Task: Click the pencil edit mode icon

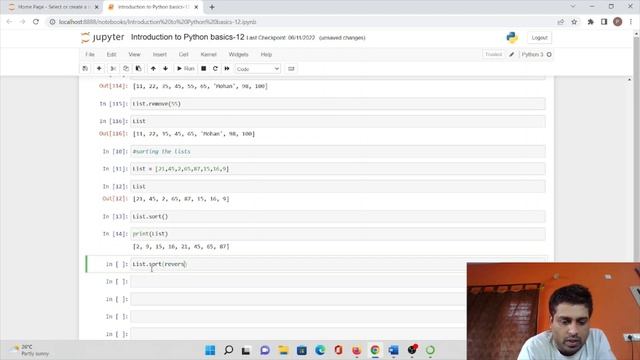Action: click(x=511, y=54)
